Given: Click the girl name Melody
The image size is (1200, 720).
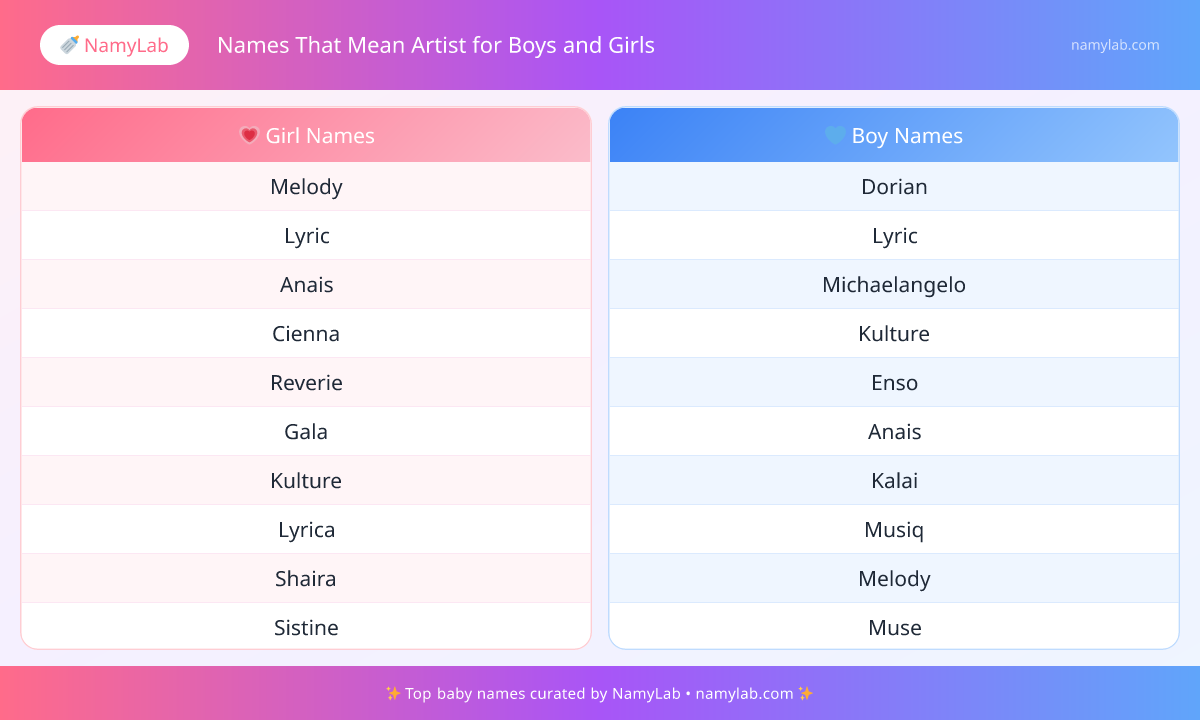Looking at the screenshot, I should click(x=306, y=187).
